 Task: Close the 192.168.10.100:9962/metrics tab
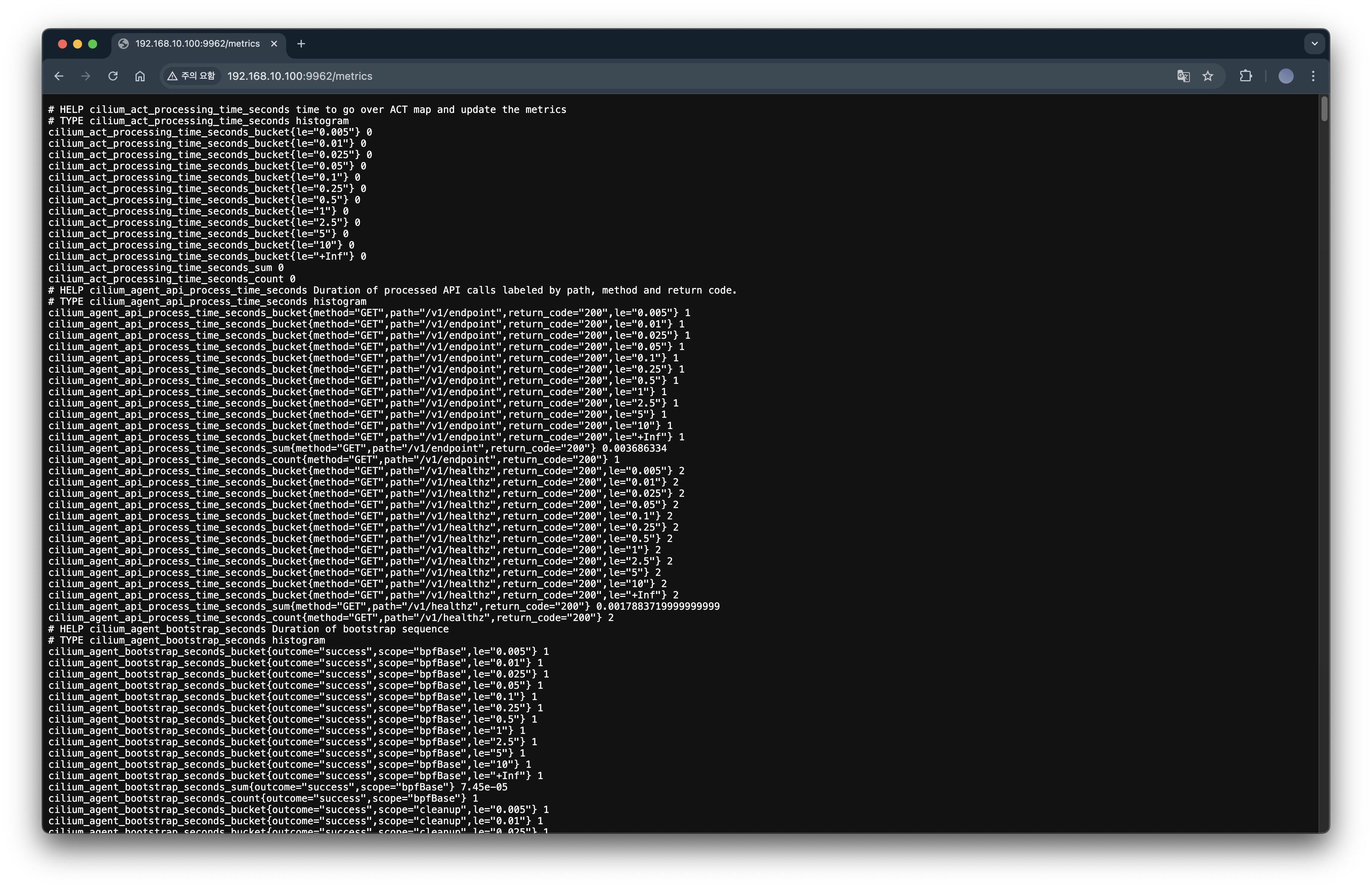pos(274,44)
